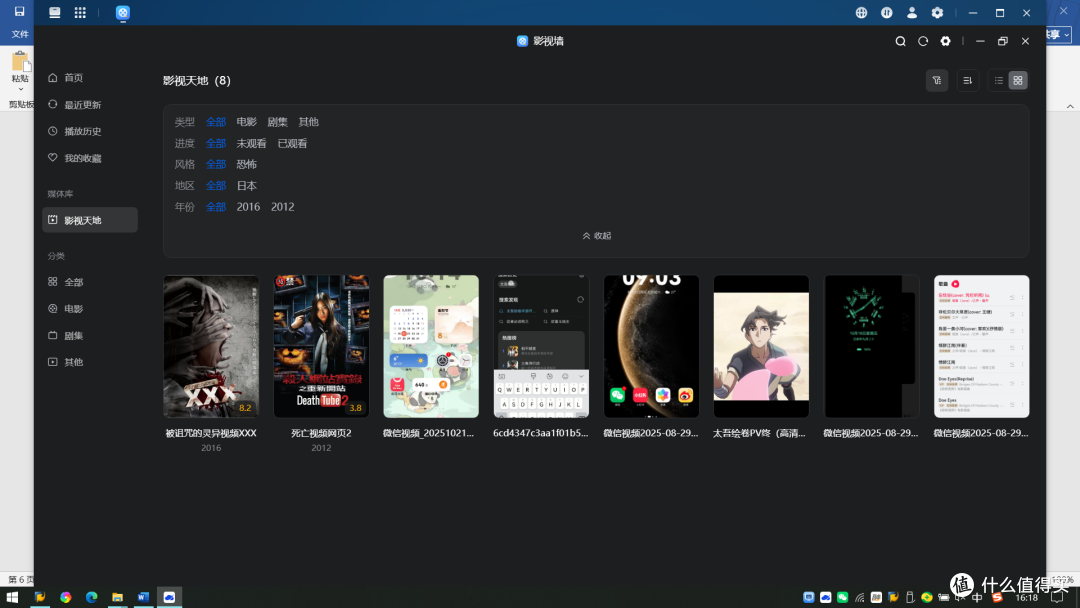Open the user account icon in top bar
Screen dimensions: 1080x608
coord(912,12)
